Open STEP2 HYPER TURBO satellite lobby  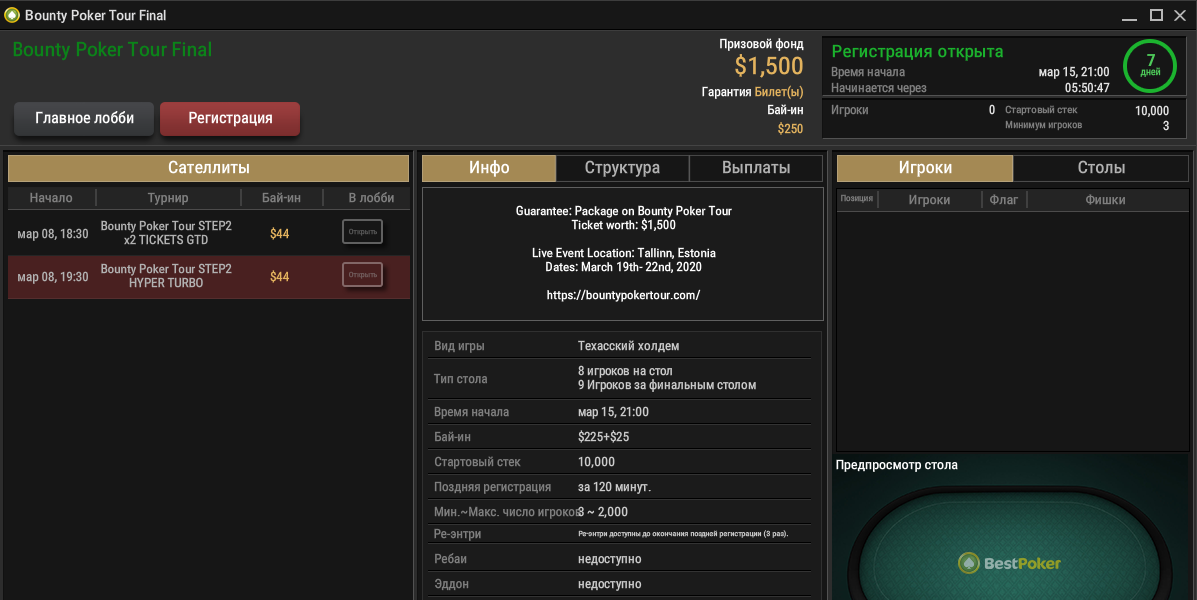[x=362, y=275]
